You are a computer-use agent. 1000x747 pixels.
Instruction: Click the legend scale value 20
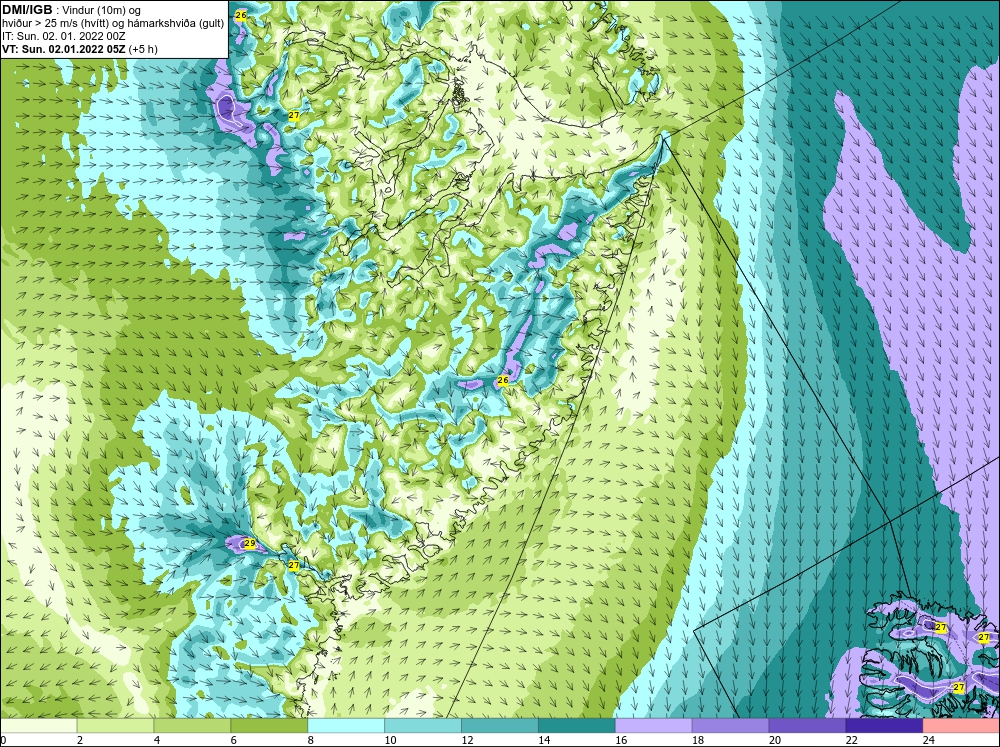pos(775,740)
